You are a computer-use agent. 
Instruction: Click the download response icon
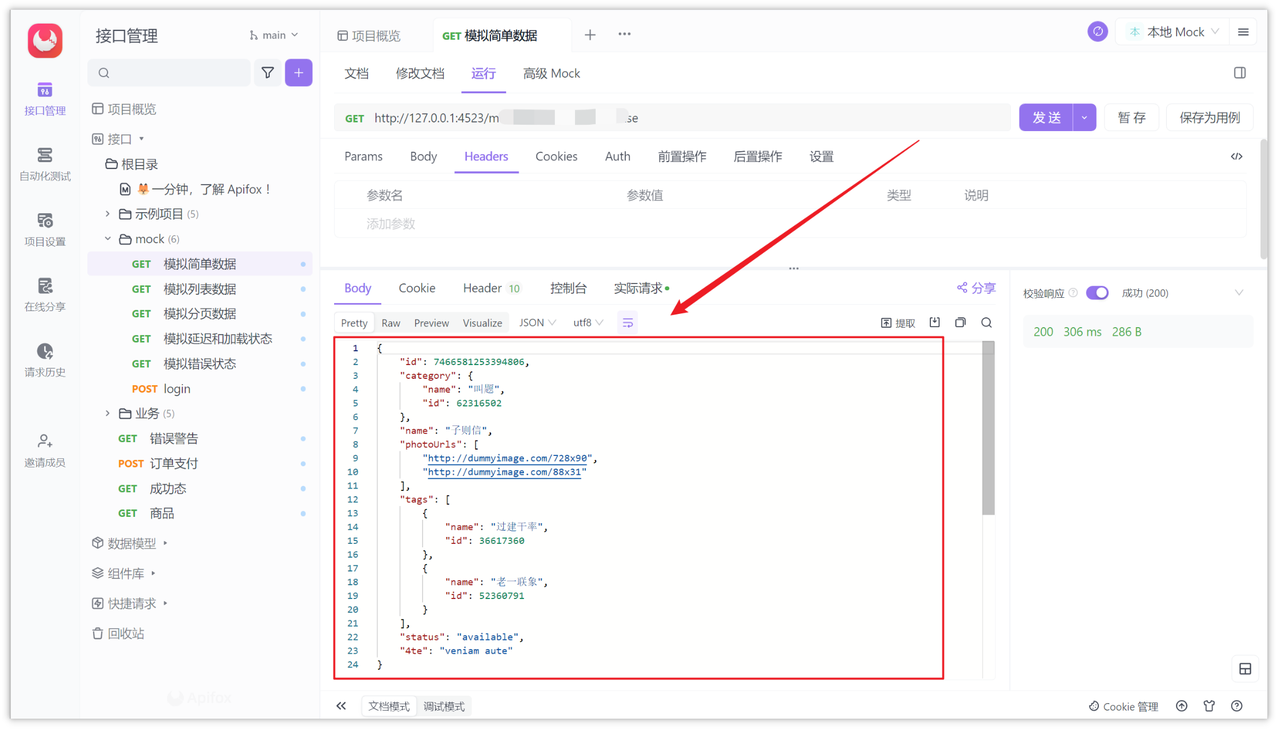coord(934,322)
